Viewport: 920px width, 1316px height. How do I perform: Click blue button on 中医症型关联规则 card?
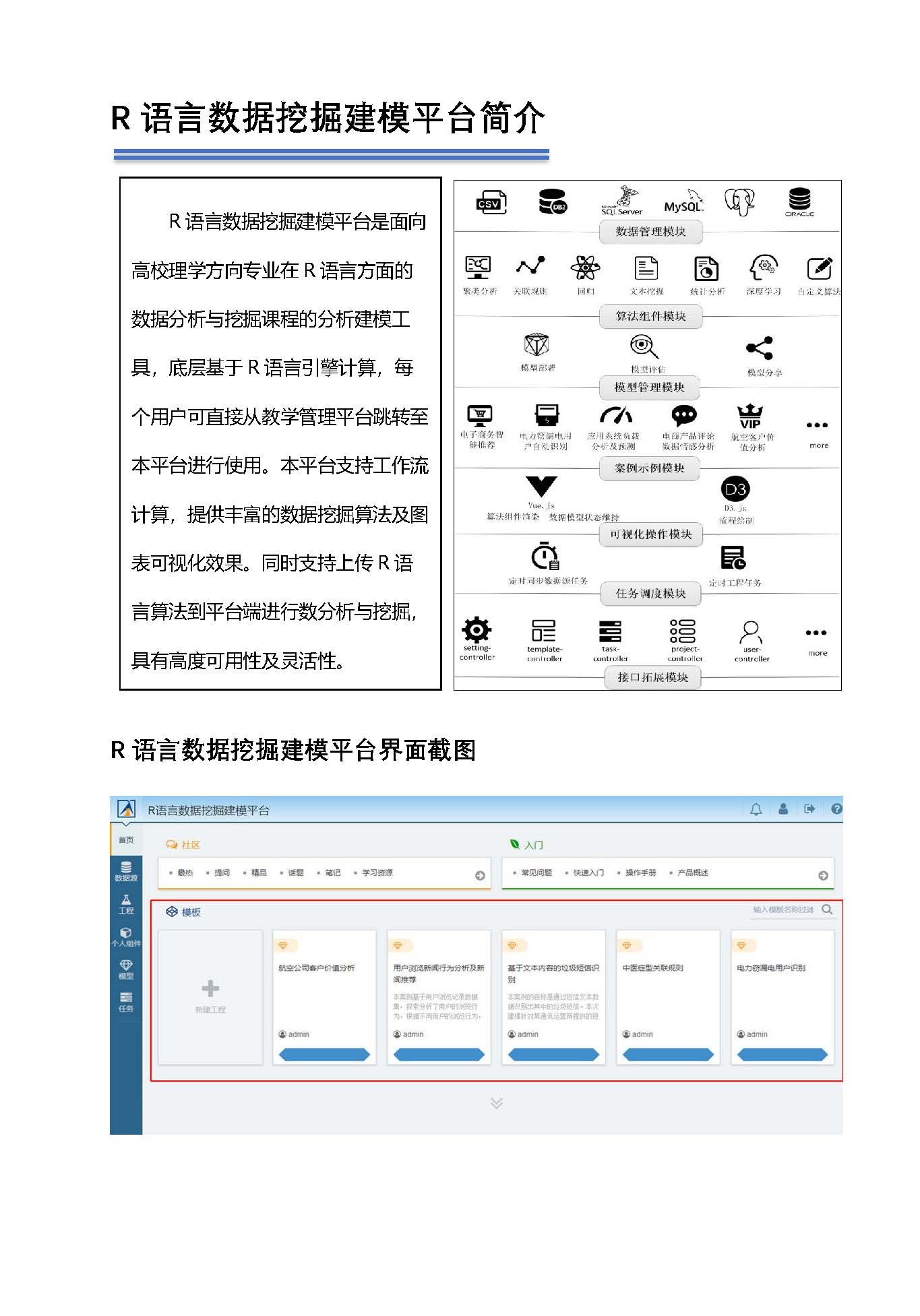click(668, 1055)
